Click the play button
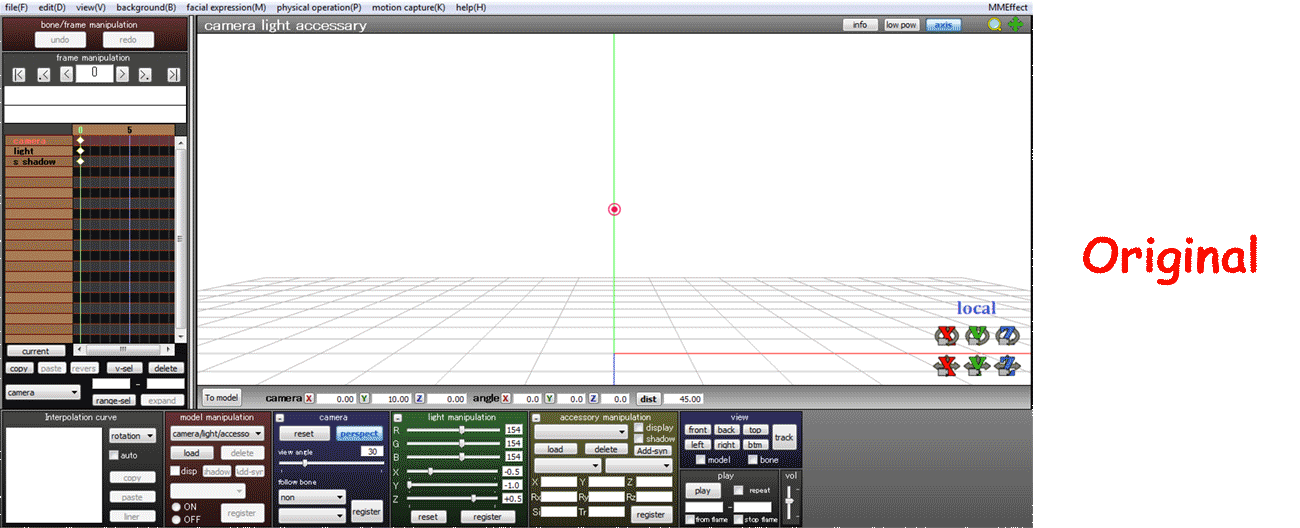The image size is (1300, 528). coord(702,491)
